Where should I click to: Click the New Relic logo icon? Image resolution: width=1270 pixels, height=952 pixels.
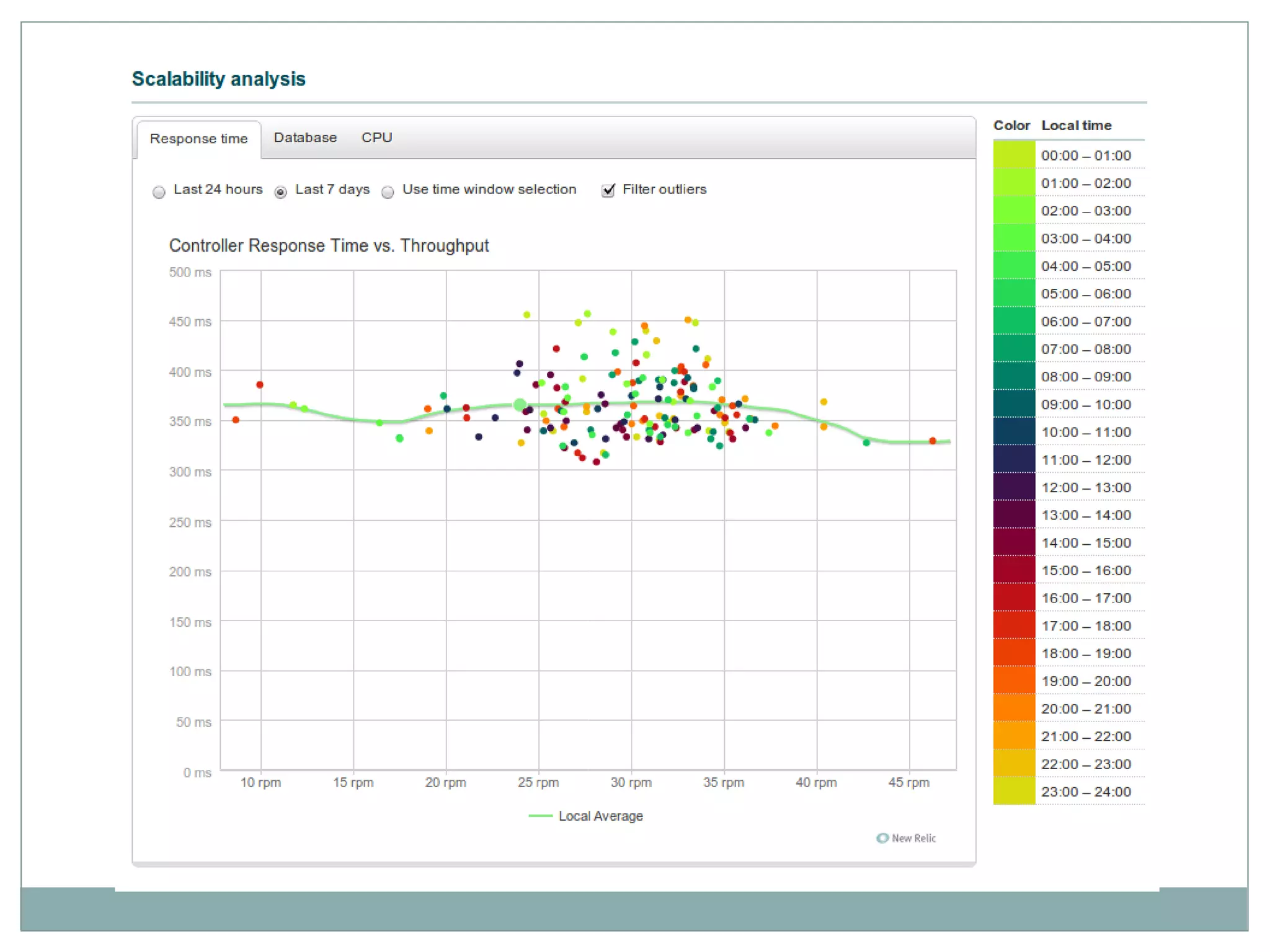click(x=882, y=838)
